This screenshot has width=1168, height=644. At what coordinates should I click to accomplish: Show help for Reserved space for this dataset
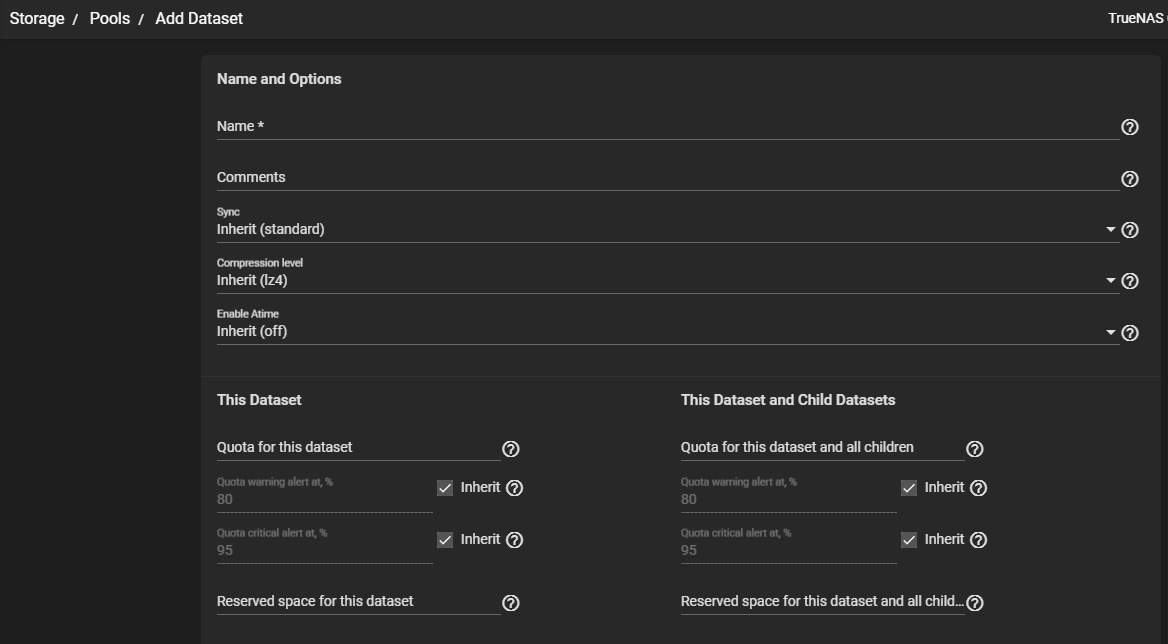510,603
